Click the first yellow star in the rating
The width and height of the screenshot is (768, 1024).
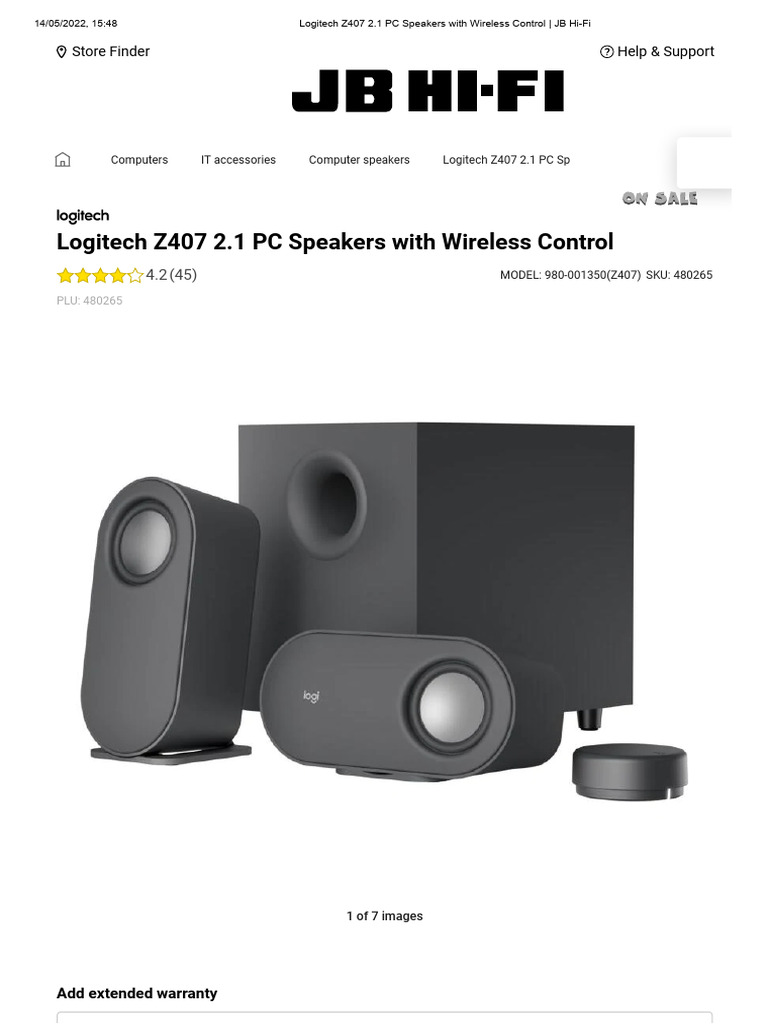point(65,276)
